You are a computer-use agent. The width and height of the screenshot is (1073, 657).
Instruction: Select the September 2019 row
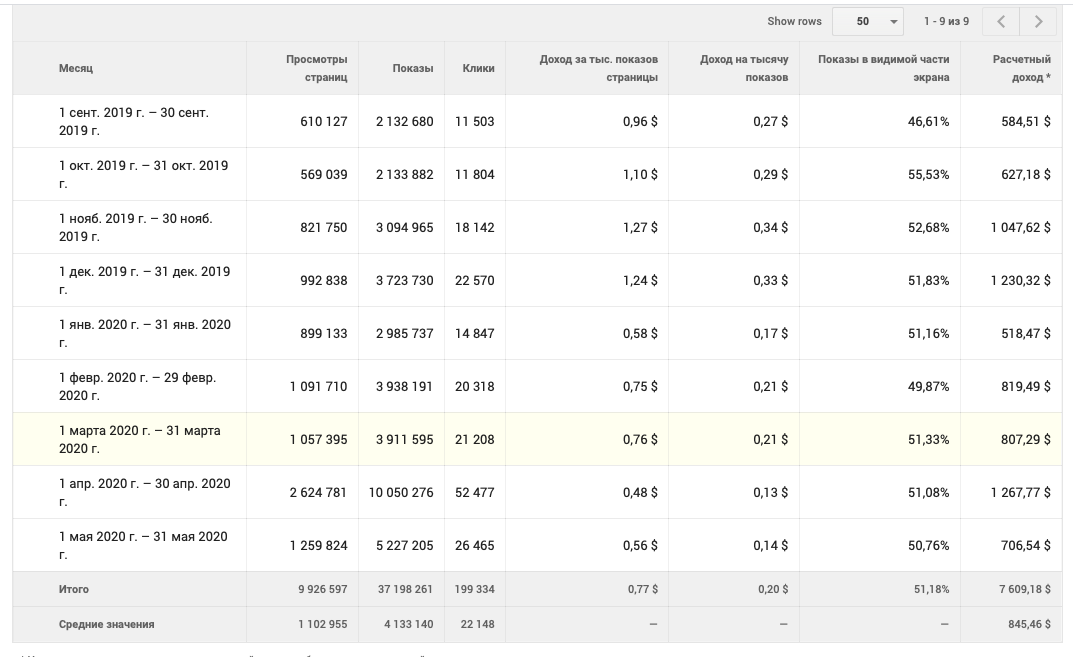coord(133,122)
